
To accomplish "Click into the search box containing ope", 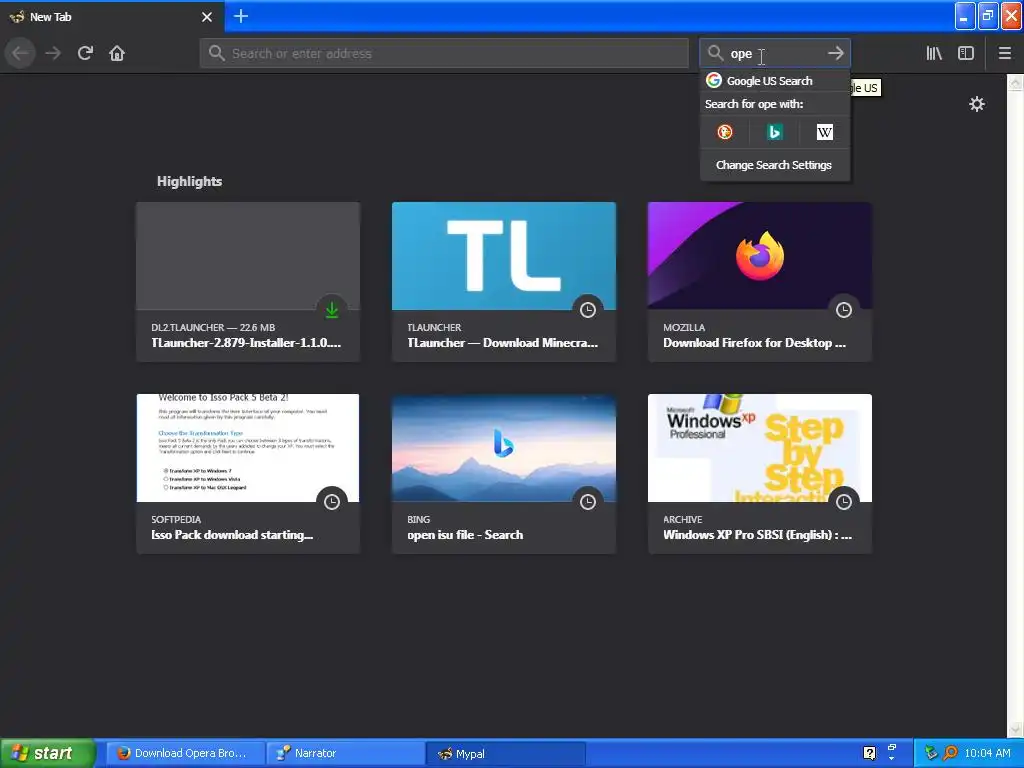I will (774, 53).
